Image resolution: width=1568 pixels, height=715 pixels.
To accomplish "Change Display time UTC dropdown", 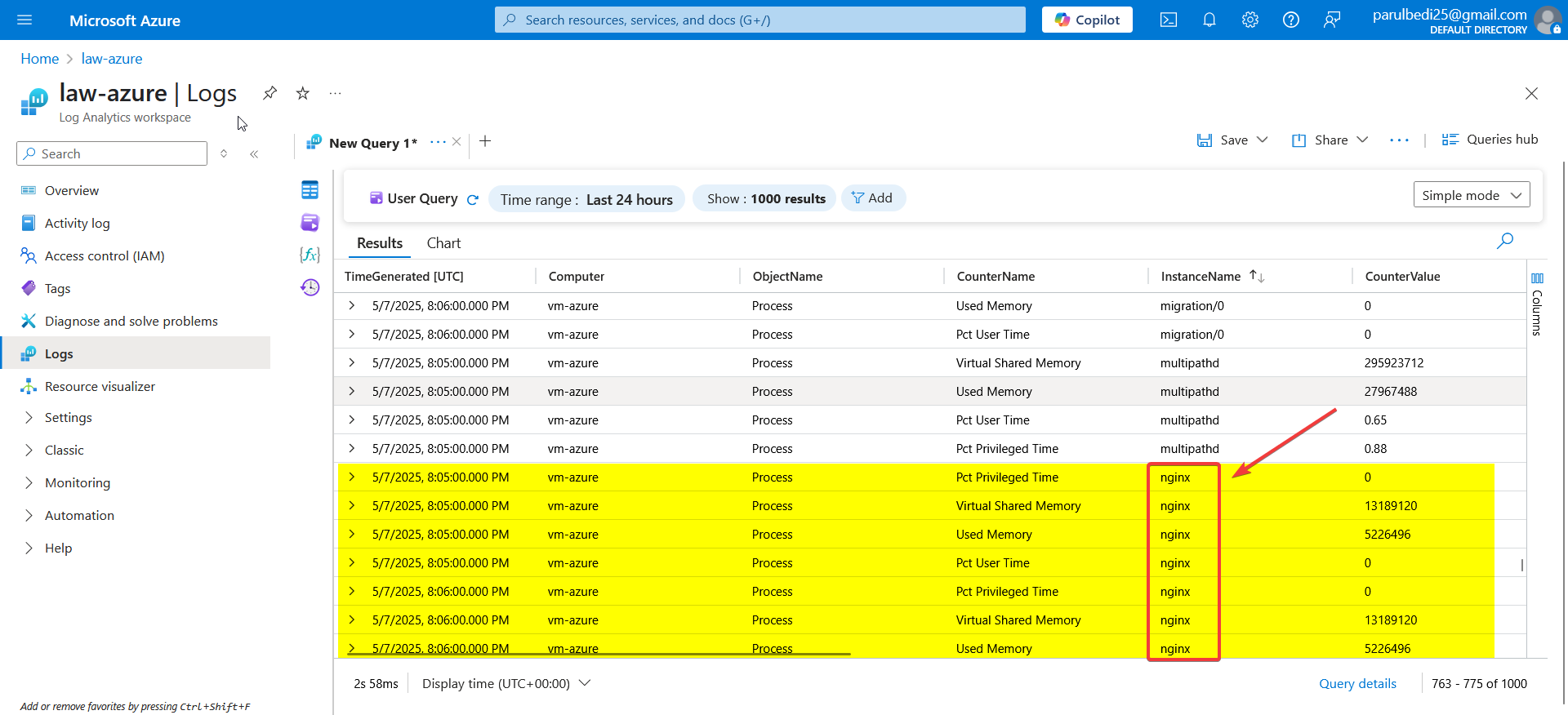I will tap(506, 683).
